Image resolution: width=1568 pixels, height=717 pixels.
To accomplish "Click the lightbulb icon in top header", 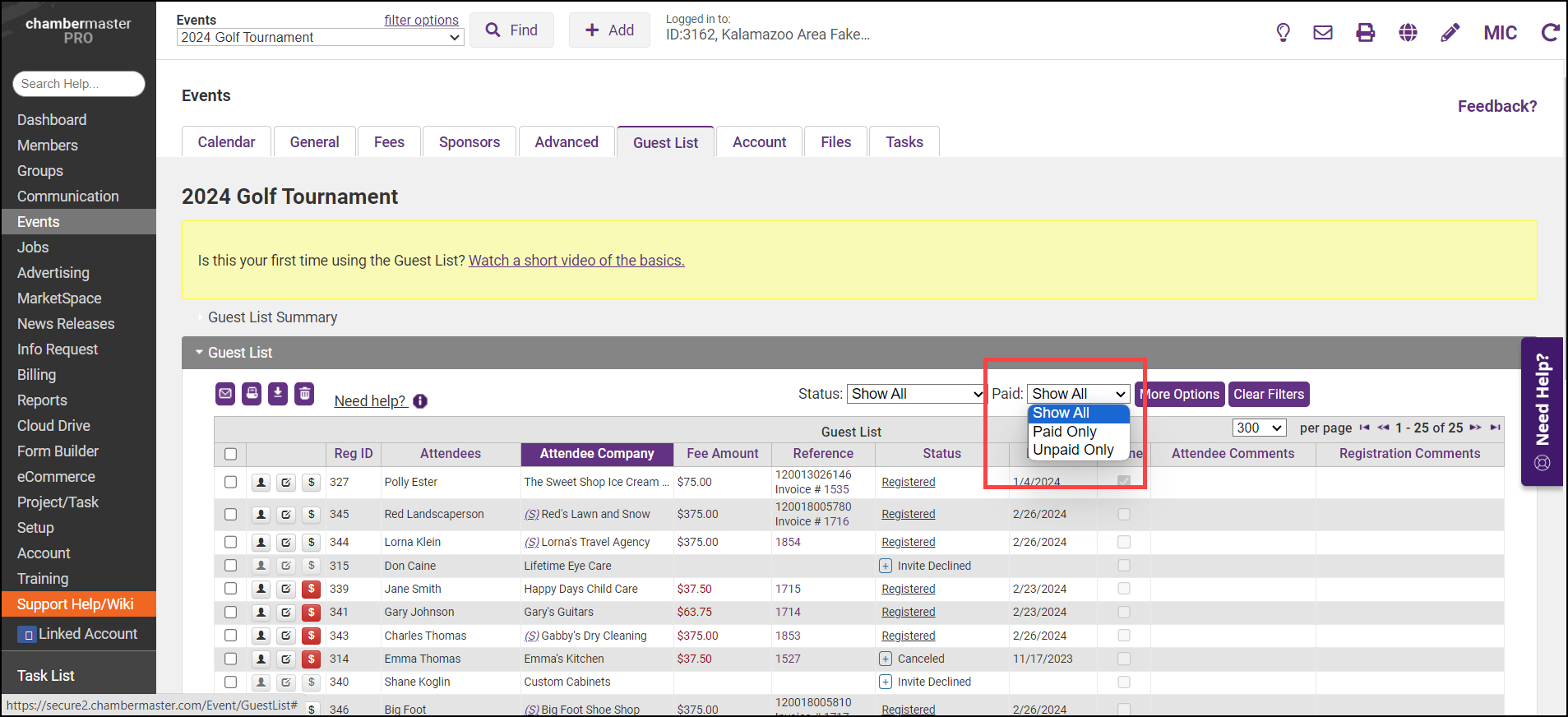I will coord(1283,33).
